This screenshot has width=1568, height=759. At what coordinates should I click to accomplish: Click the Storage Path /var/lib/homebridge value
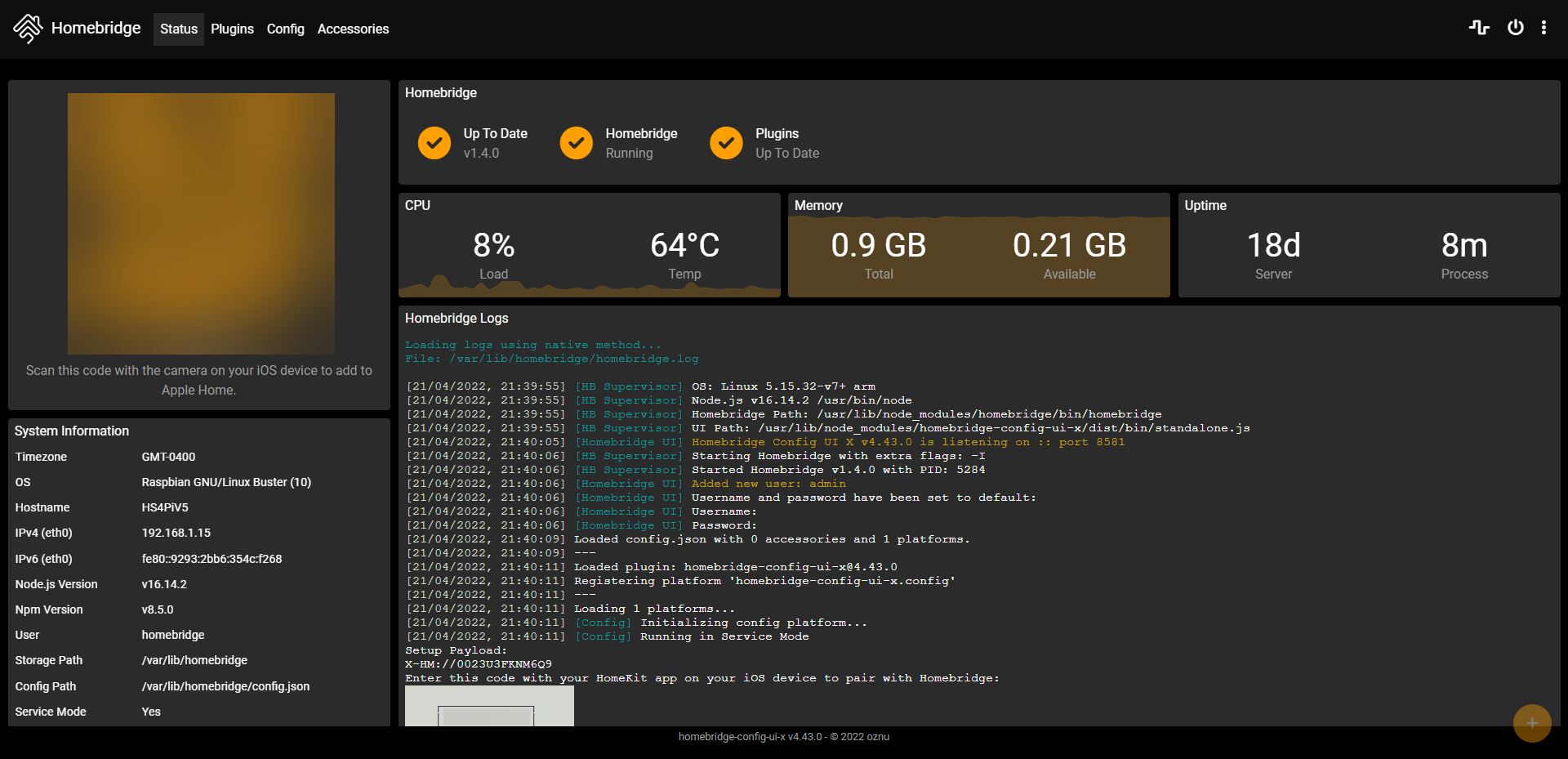(194, 660)
